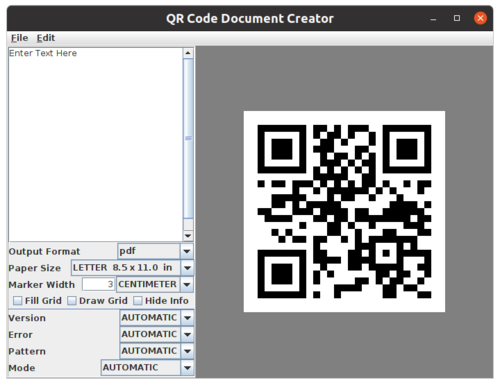Open the Edit menu
The image size is (500, 385).
coord(46,38)
